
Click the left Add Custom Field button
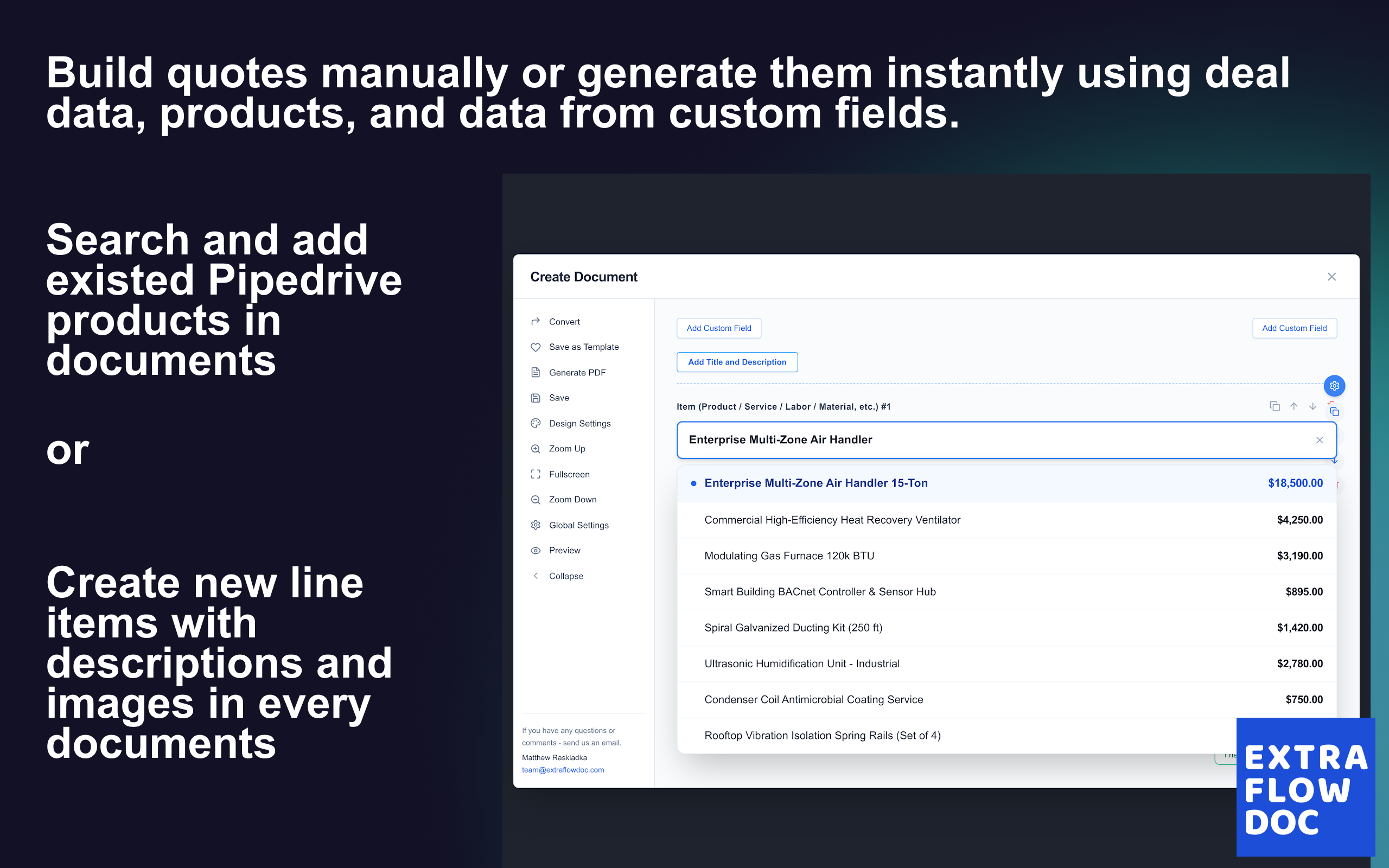(x=718, y=328)
